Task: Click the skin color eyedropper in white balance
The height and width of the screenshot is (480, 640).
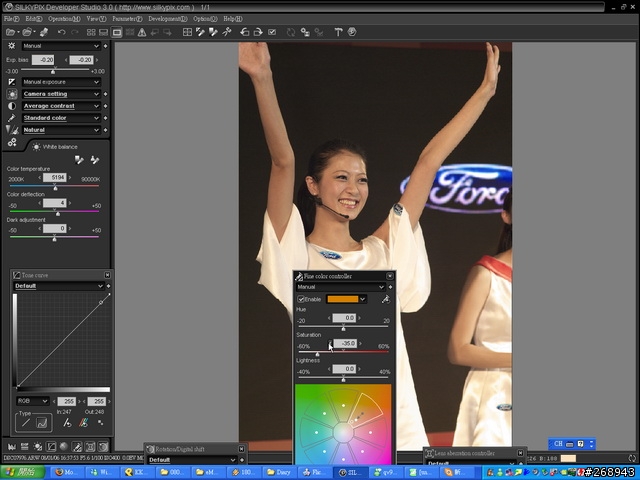Action: coord(95,160)
